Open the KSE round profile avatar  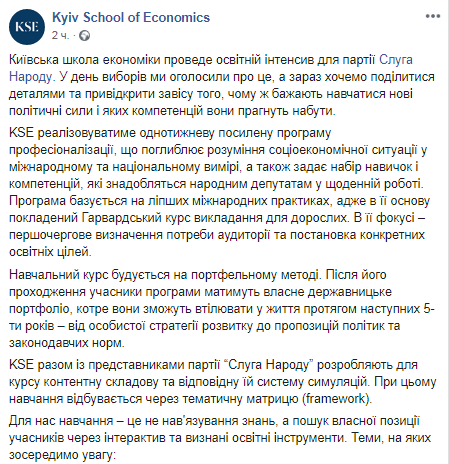click(27, 27)
